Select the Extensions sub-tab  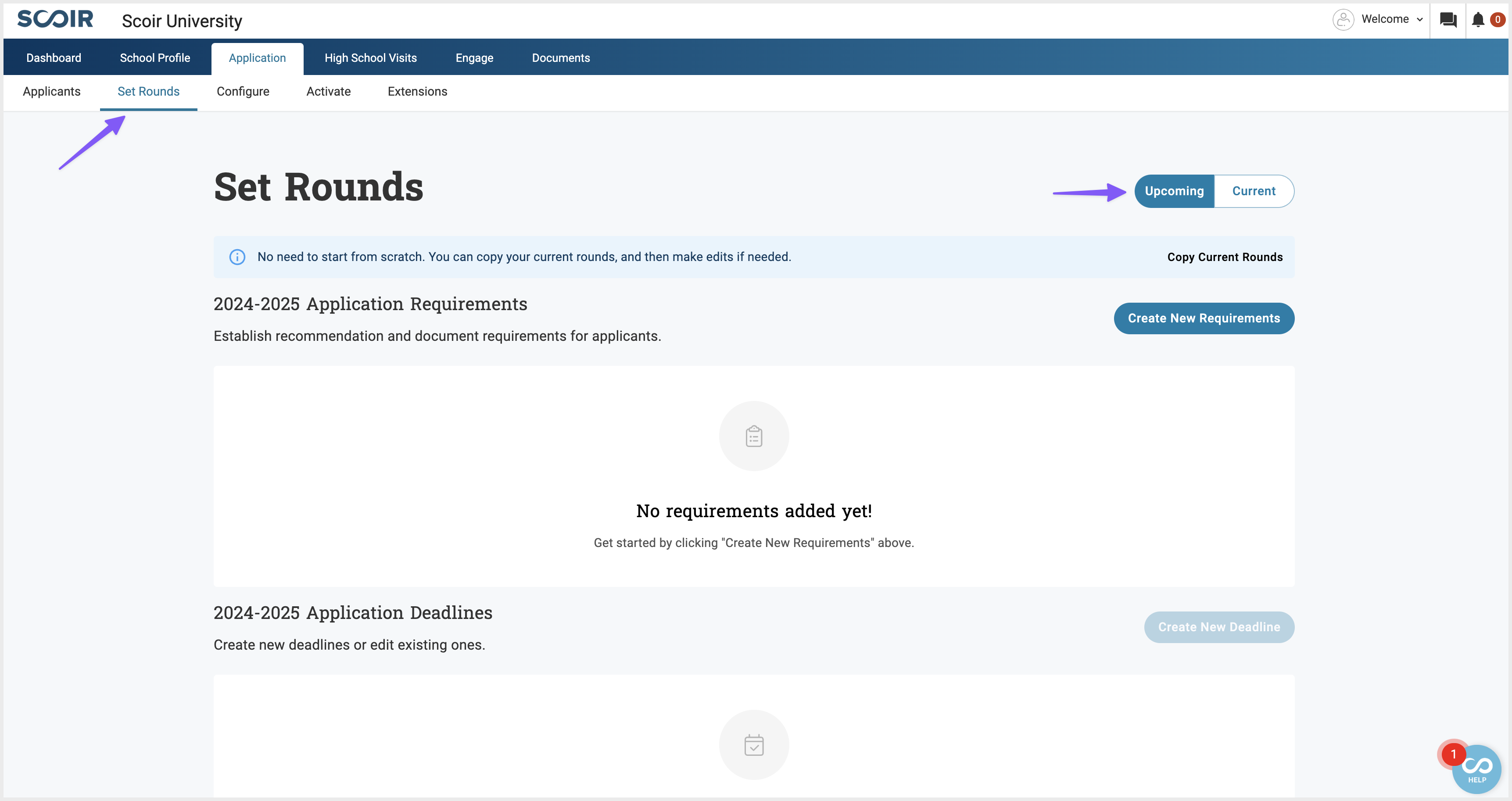coord(417,91)
